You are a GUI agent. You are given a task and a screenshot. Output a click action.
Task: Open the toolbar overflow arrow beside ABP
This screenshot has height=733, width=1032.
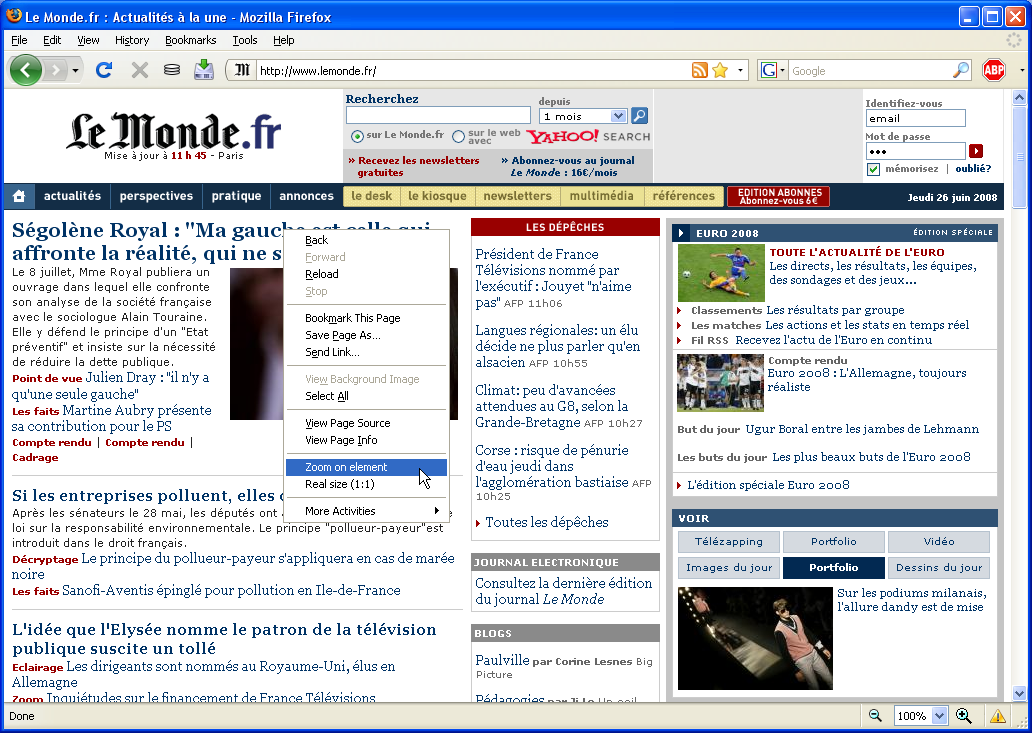point(1021,70)
